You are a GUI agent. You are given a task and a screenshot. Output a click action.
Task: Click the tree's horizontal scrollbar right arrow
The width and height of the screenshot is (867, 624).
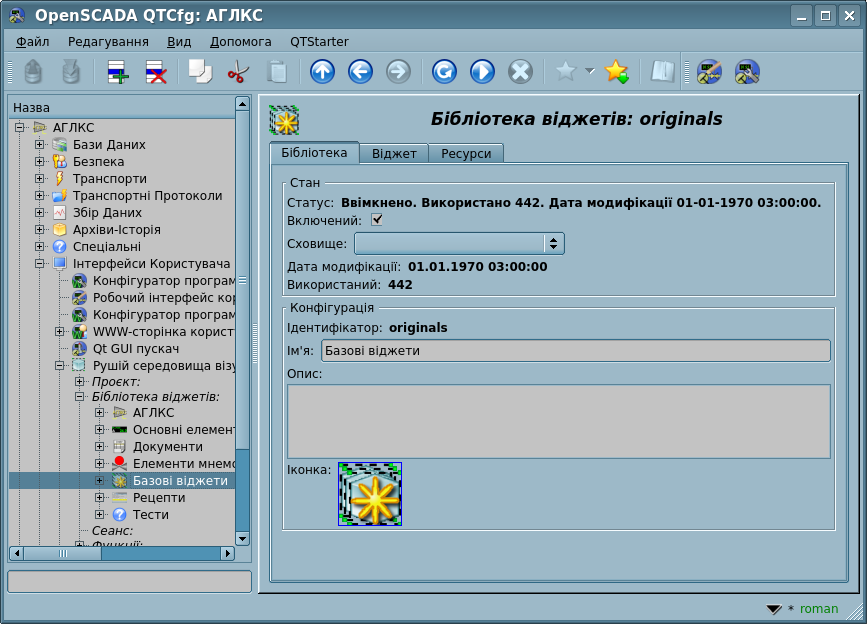pyautogui.click(x=227, y=553)
